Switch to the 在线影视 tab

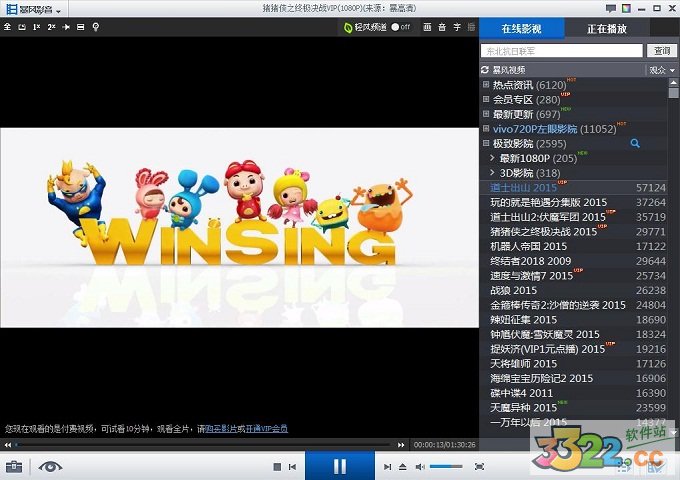pyautogui.click(x=522, y=29)
